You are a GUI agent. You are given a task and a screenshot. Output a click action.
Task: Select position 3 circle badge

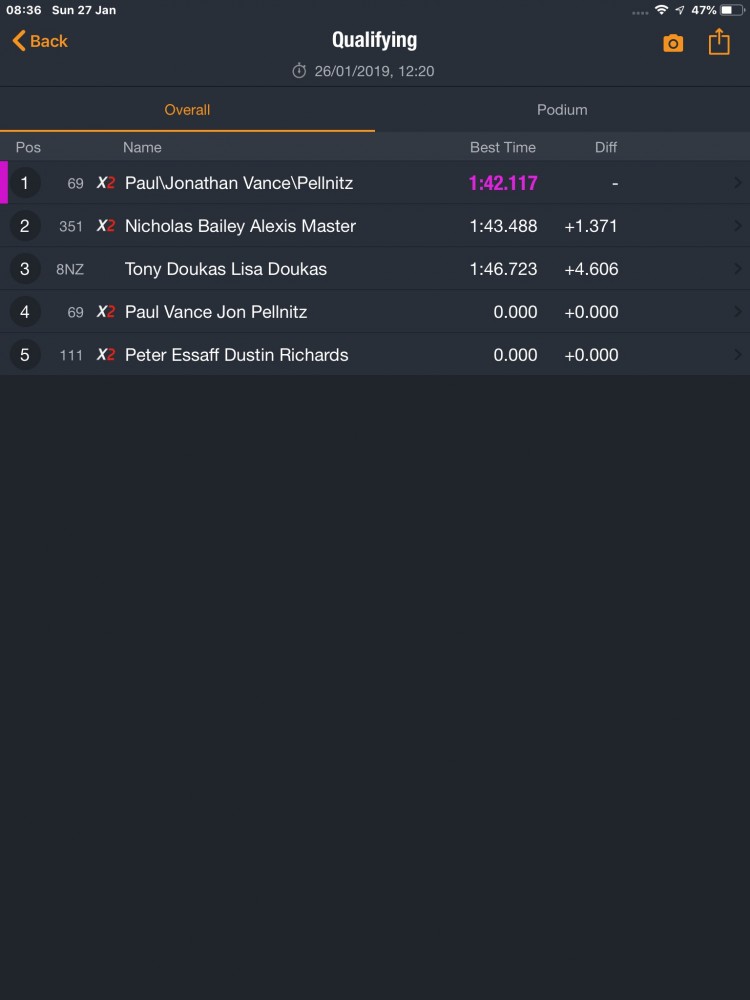pyautogui.click(x=25, y=268)
